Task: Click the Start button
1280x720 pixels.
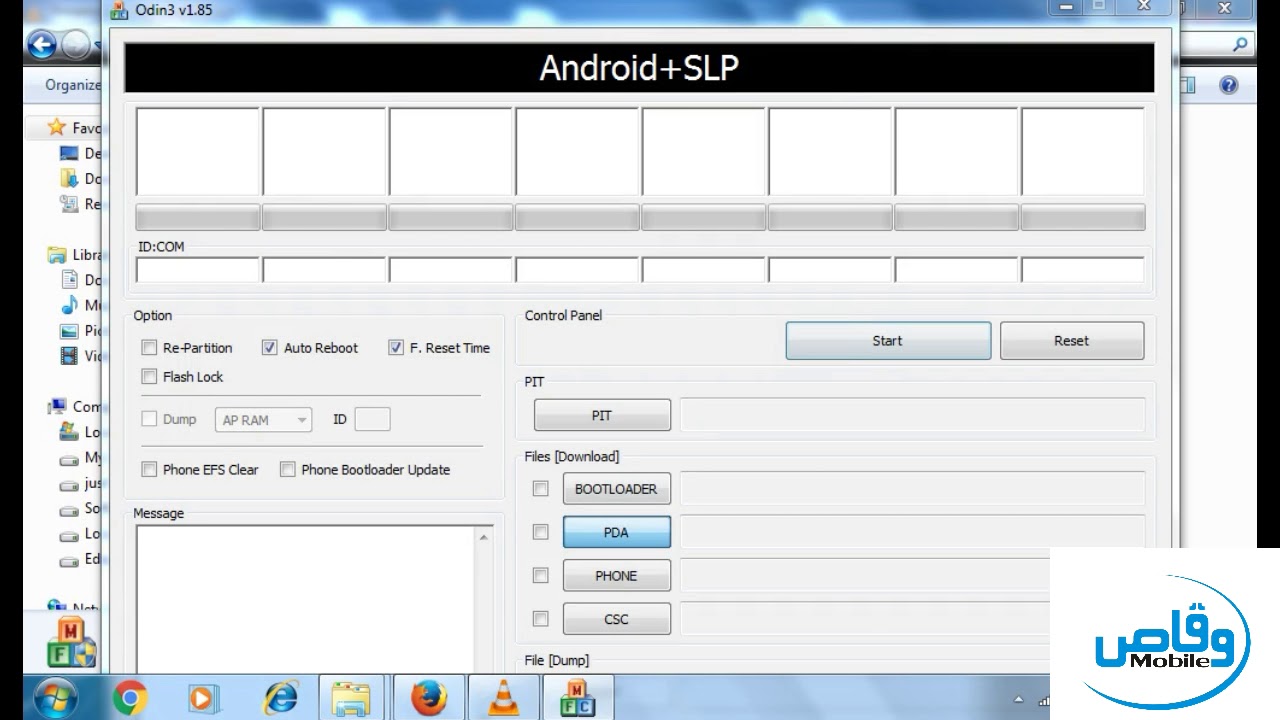Action: [x=888, y=341]
